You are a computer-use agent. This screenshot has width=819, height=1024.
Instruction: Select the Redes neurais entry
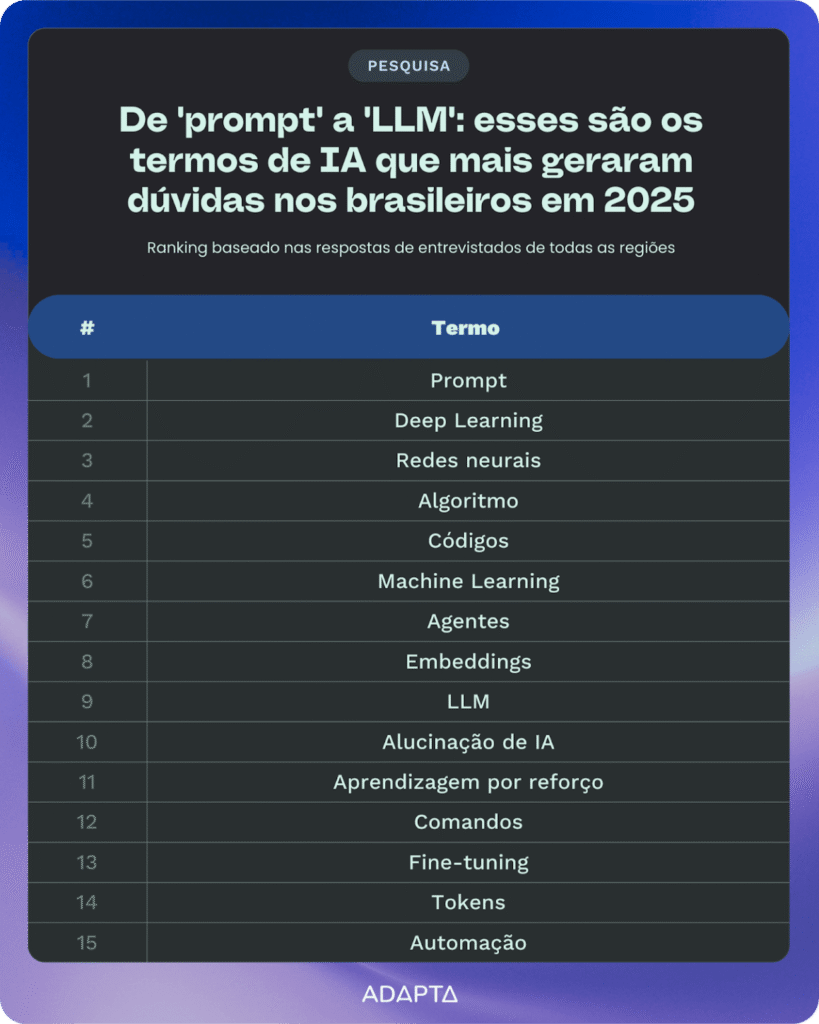tap(468, 461)
